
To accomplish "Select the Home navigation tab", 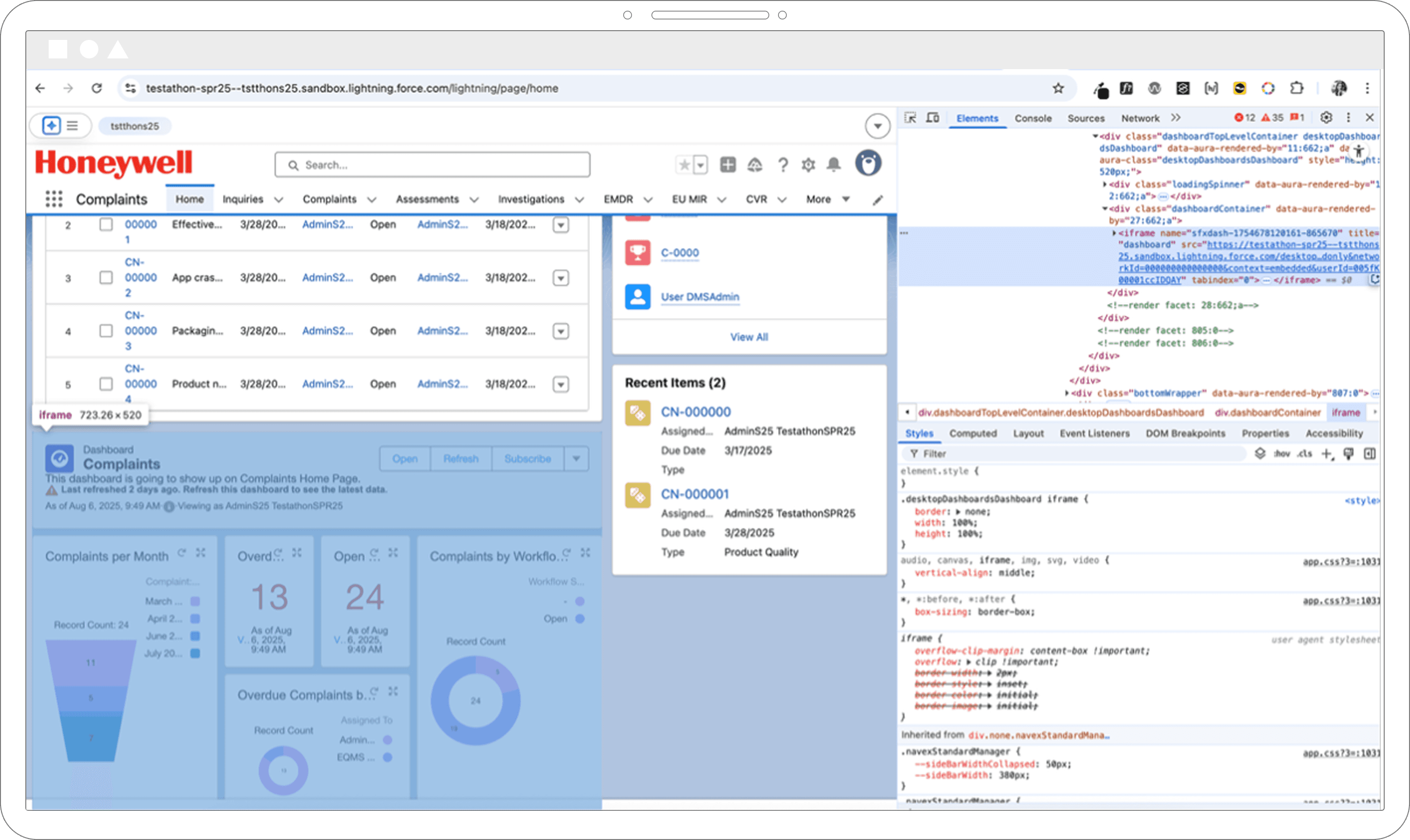I will [x=190, y=199].
